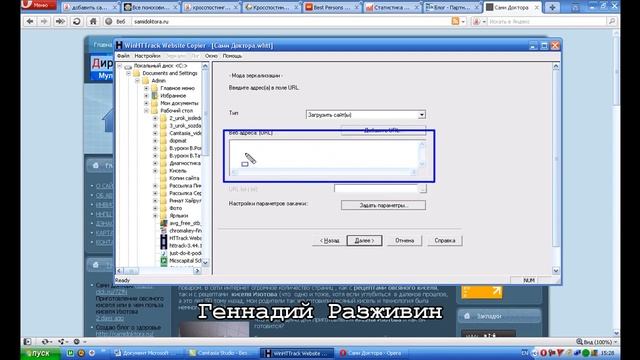Screen dimensions: 640x360
Task: Expand the Главное меню folder
Action: point(146,88)
